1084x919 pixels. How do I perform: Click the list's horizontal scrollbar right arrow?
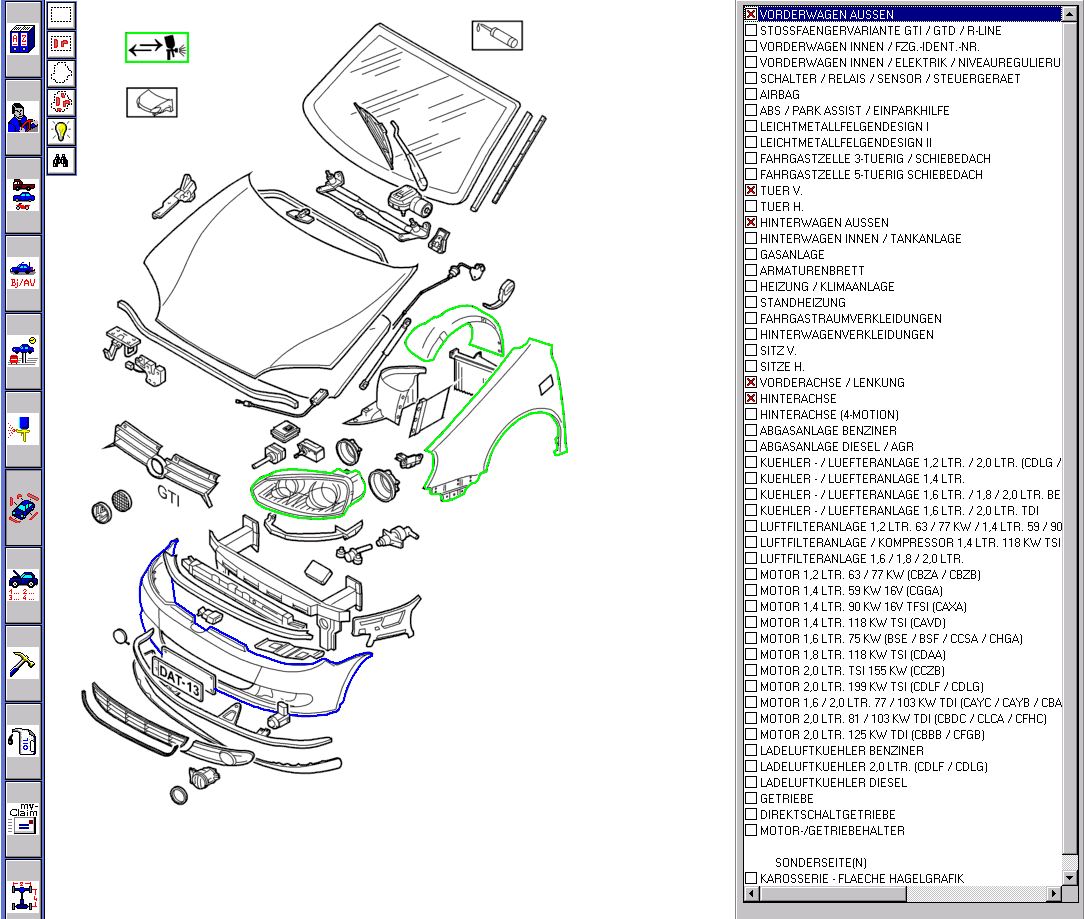pyautogui.click(x=1053, y=893)
